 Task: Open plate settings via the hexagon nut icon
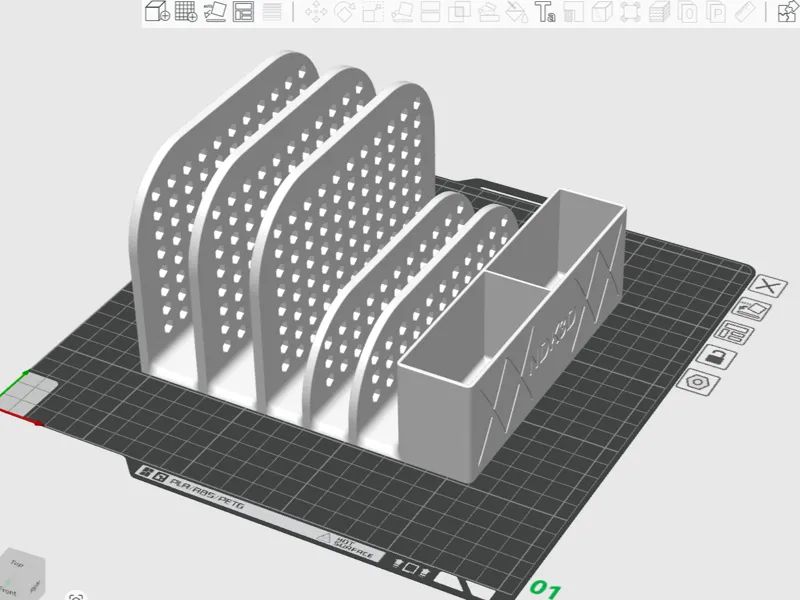point(697,382)
